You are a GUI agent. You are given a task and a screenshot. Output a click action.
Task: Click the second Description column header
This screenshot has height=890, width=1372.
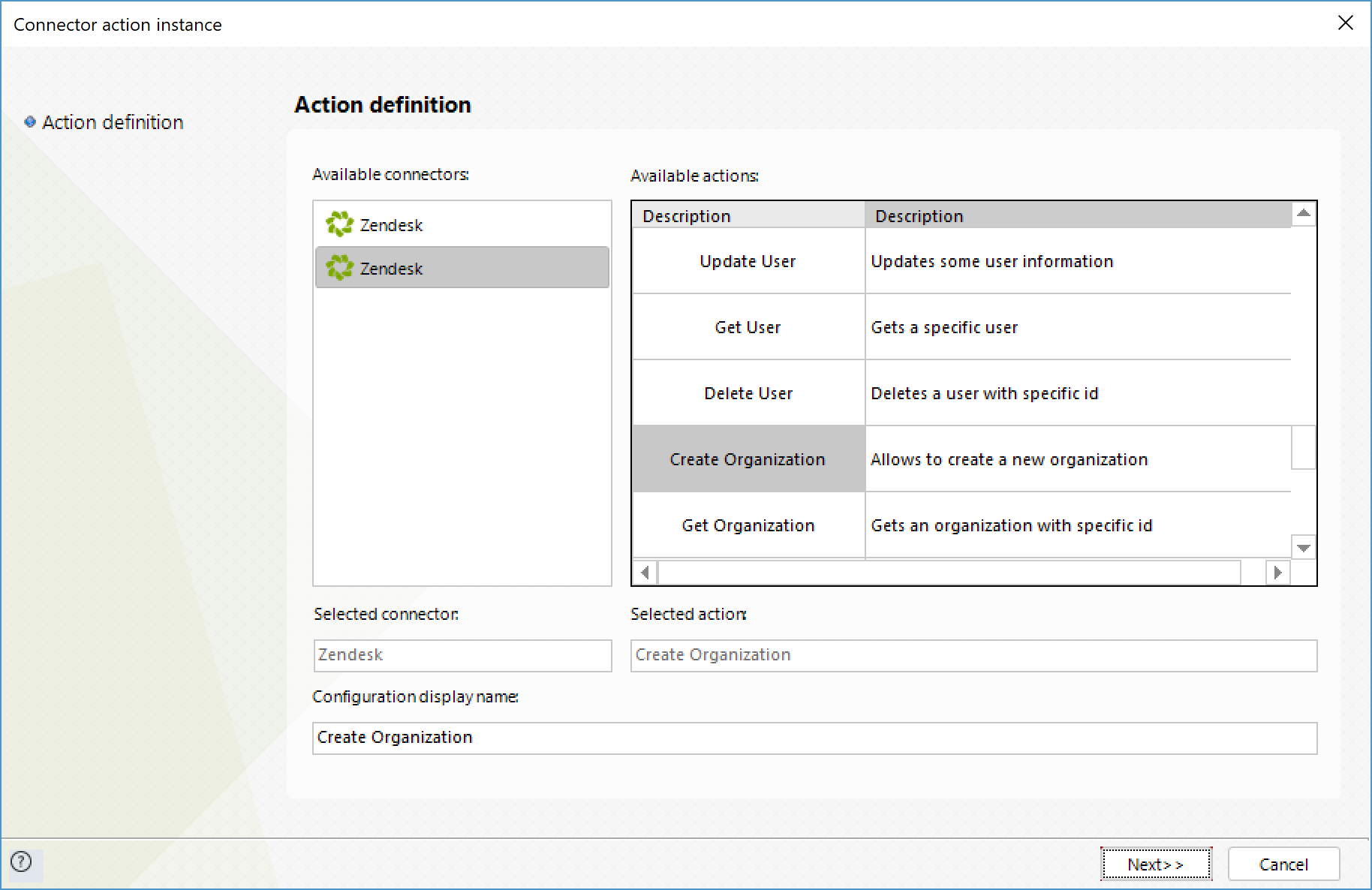click(x=1078, y=215)
